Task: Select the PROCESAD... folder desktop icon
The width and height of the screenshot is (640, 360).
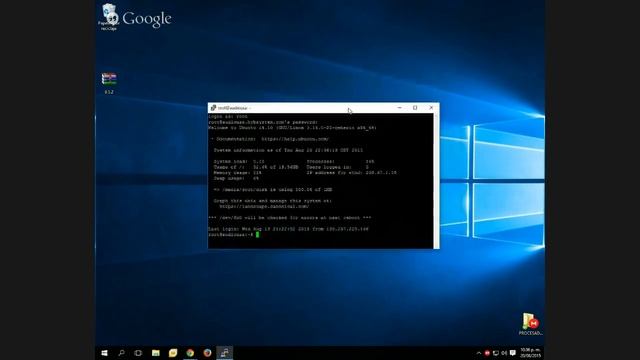Action: click(x=530, y=324)
